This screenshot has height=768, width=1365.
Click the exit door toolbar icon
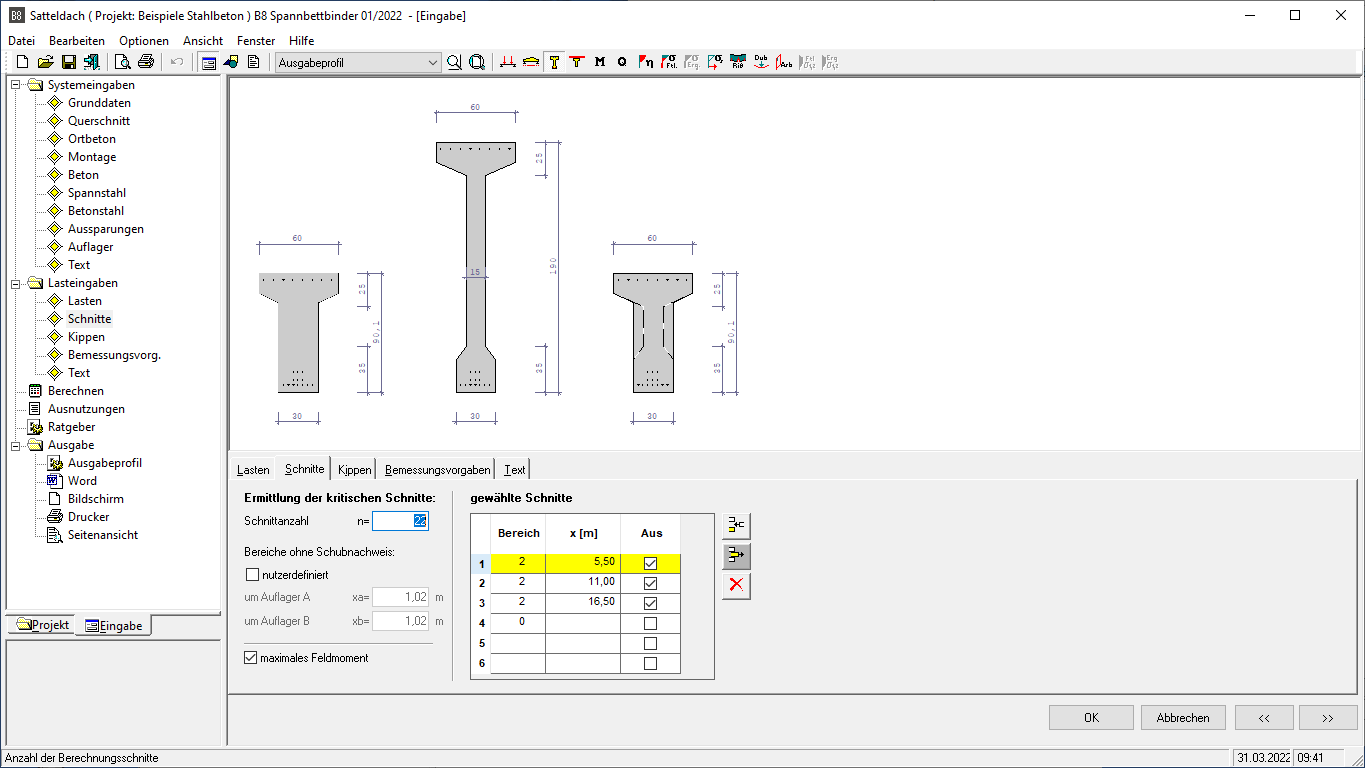pyautogui.click(x=92, y=62)
